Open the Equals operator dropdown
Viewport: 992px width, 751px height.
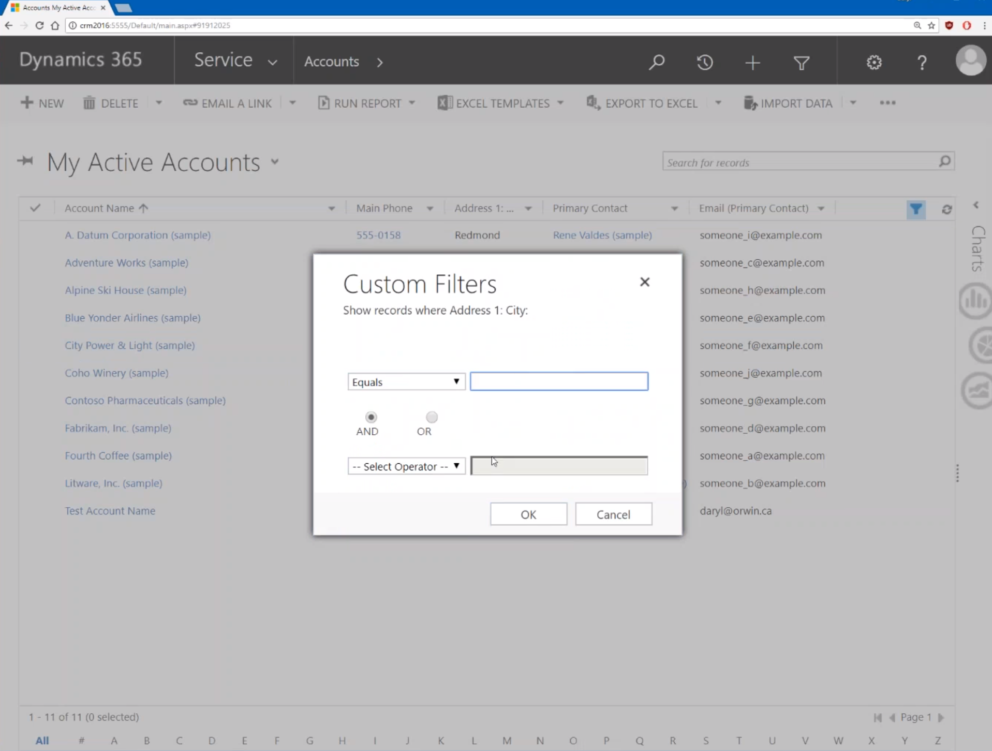click(x=406, y=382)
